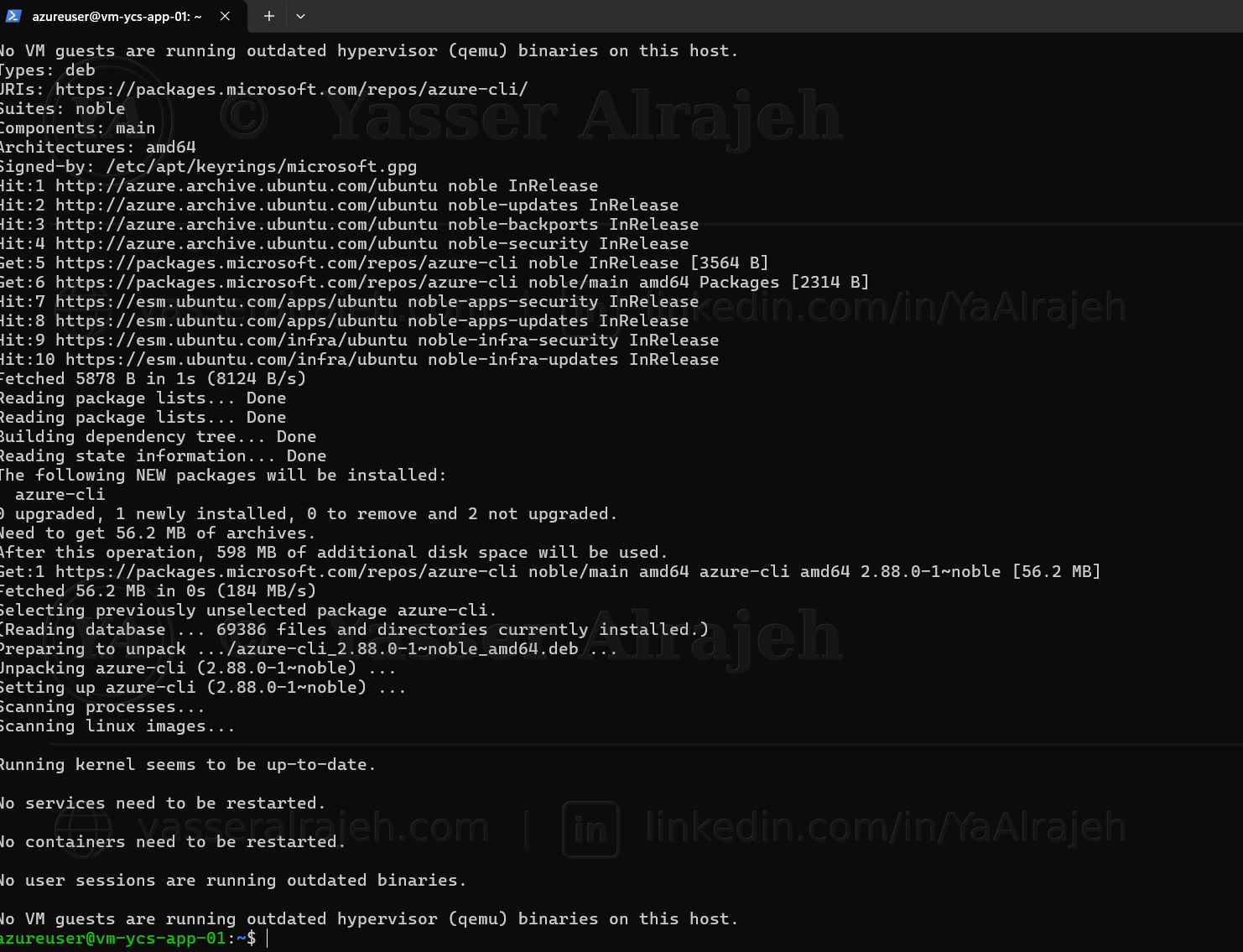Screen dimensions: 1243x952
Task: Close the azureuser@vm-ycs-app-01 tab
Action: [225, 16]
